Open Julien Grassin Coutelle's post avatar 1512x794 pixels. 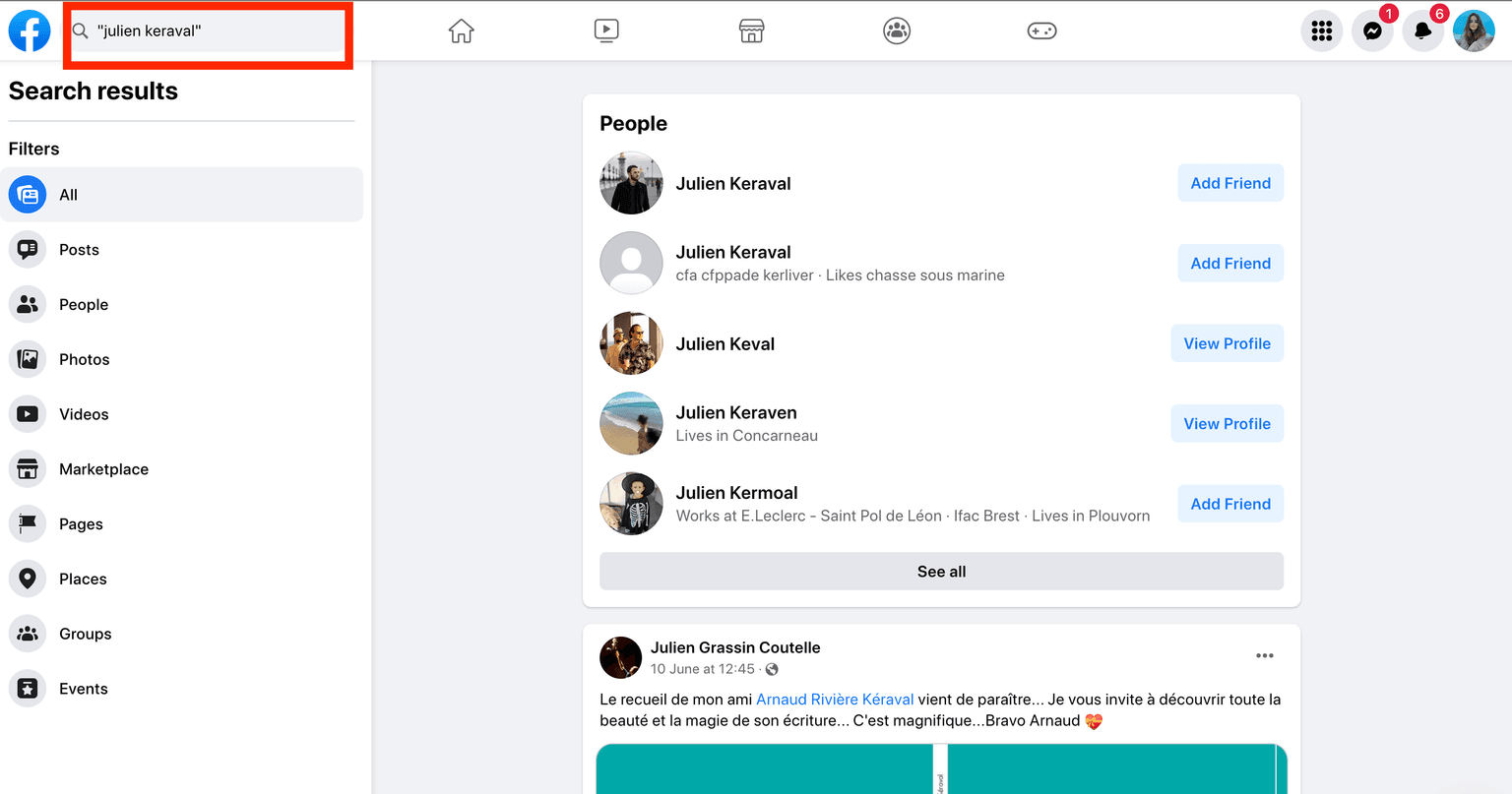tap(621, 657)
